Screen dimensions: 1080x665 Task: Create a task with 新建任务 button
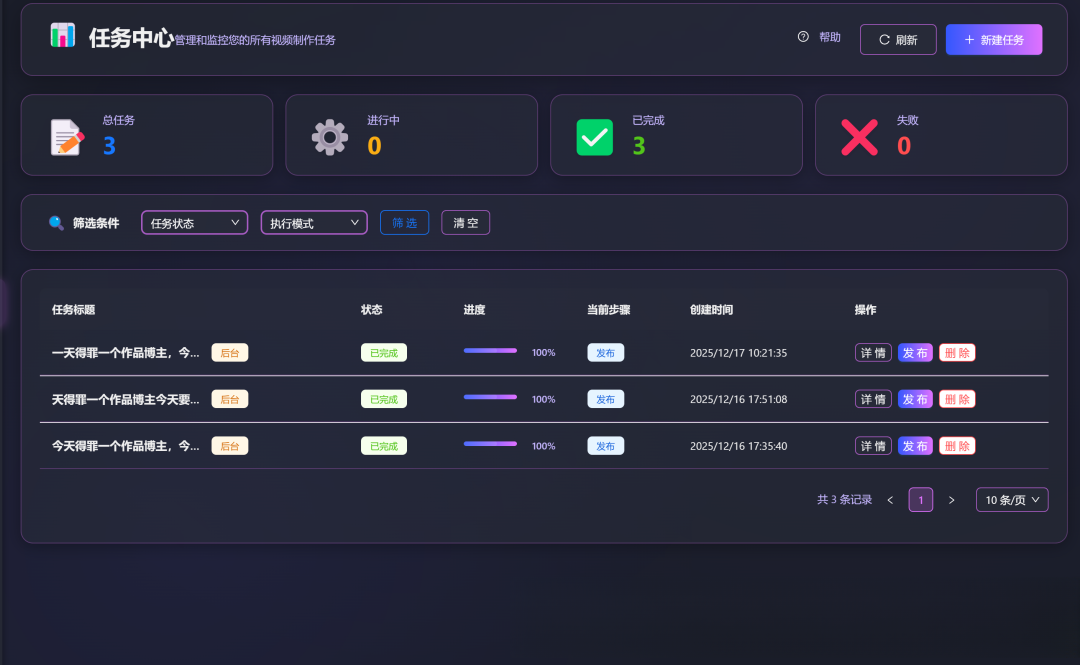pos(994,40)
